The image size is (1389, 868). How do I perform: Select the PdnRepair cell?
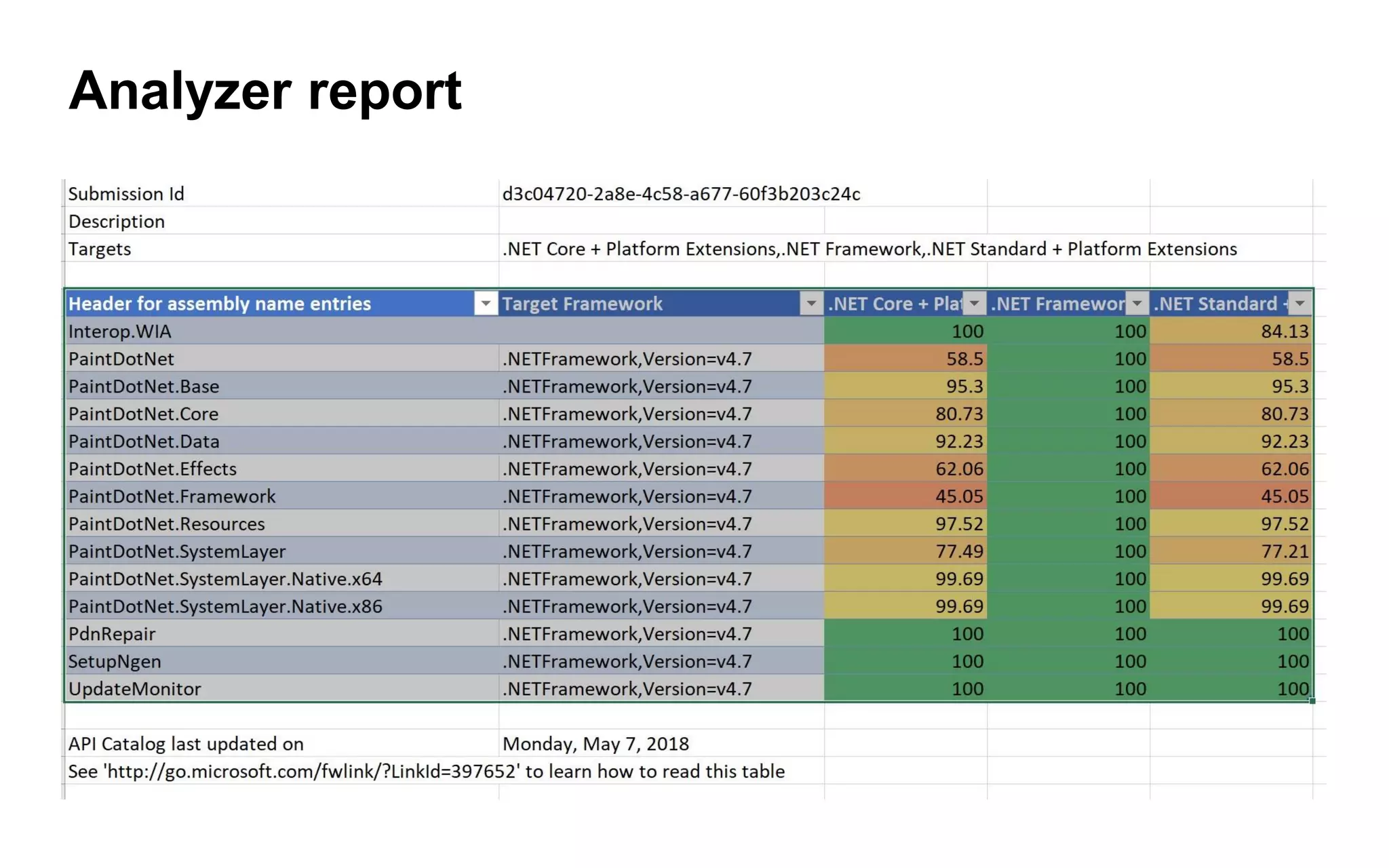click(282, 633)
